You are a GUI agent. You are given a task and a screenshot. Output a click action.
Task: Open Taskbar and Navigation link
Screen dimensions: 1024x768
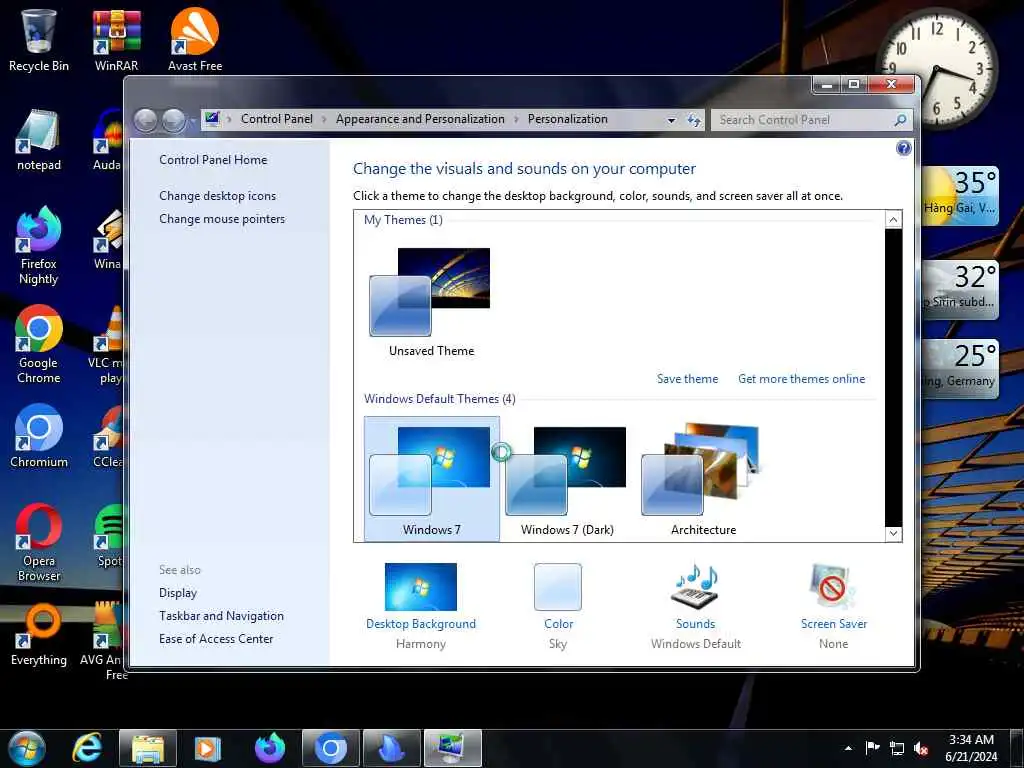tap(221, 616)
